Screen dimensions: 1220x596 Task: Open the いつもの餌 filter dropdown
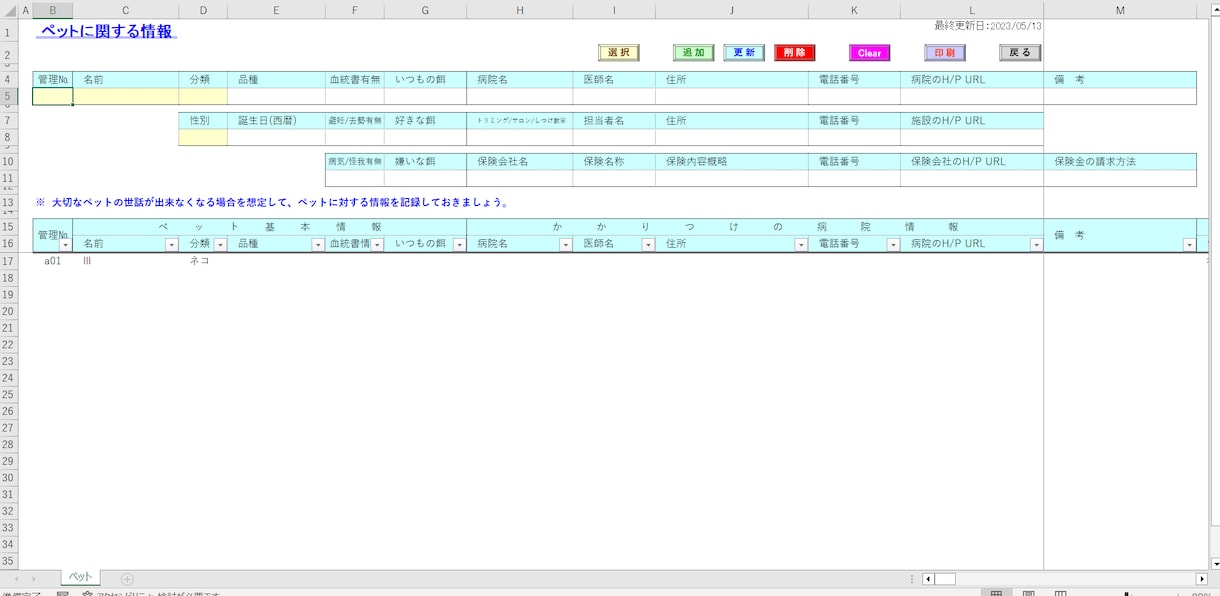click(x=459, y=245)
